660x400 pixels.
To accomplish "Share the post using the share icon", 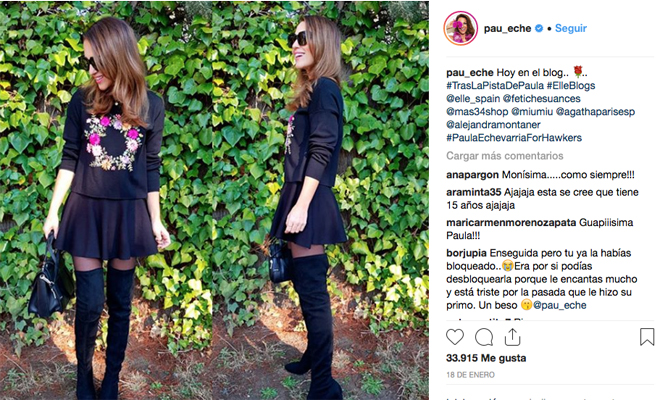I will (512, 337).
